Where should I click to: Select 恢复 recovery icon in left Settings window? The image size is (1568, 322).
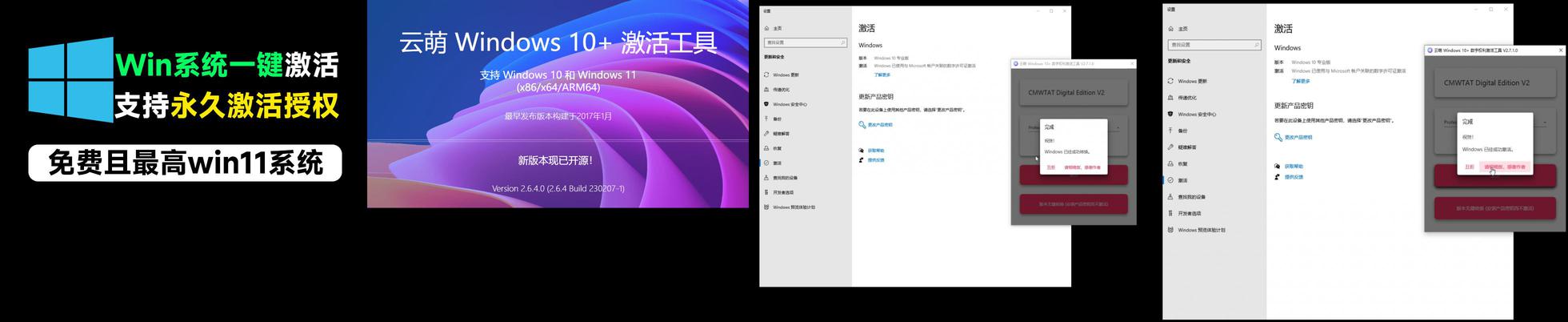766,148
